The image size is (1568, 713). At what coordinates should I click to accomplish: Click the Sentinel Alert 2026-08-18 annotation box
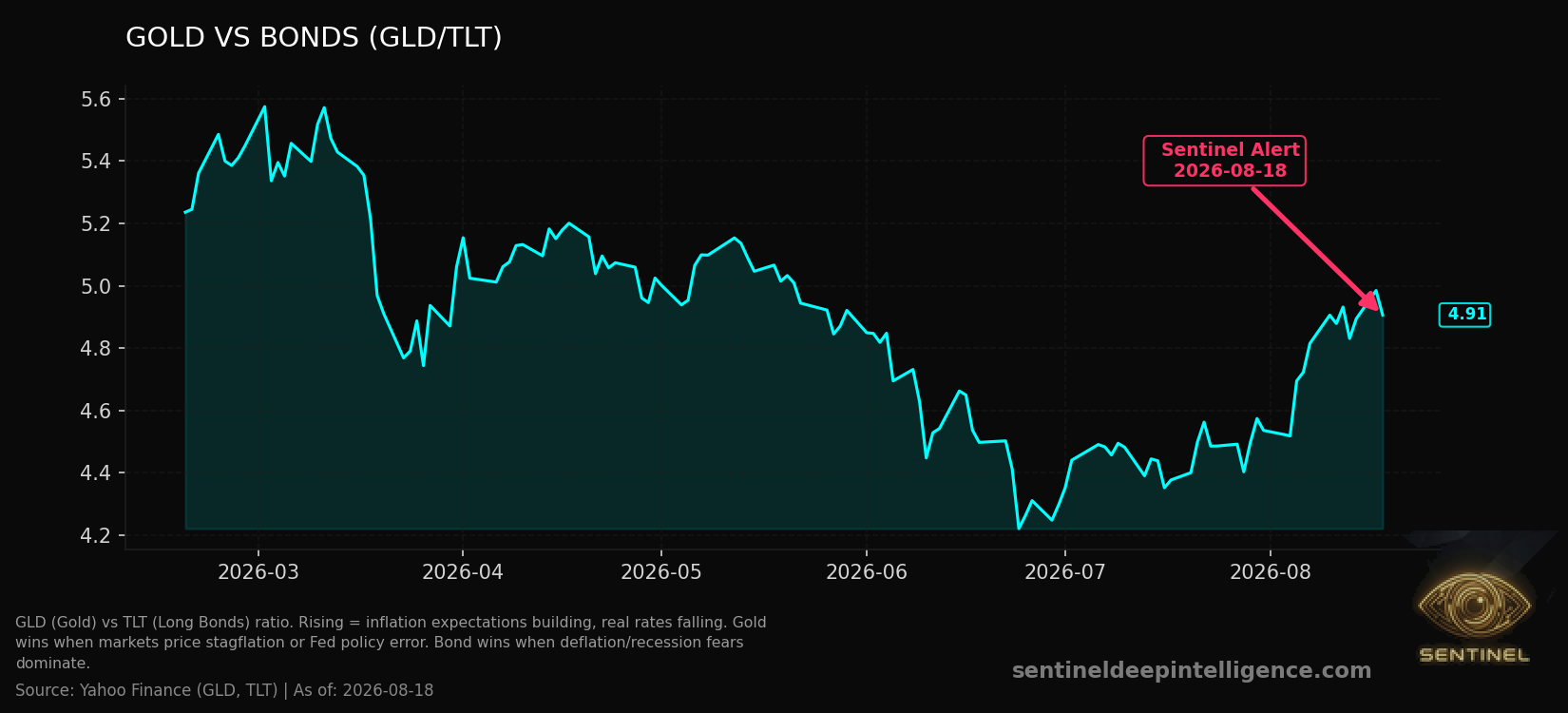pos(1224,161)
